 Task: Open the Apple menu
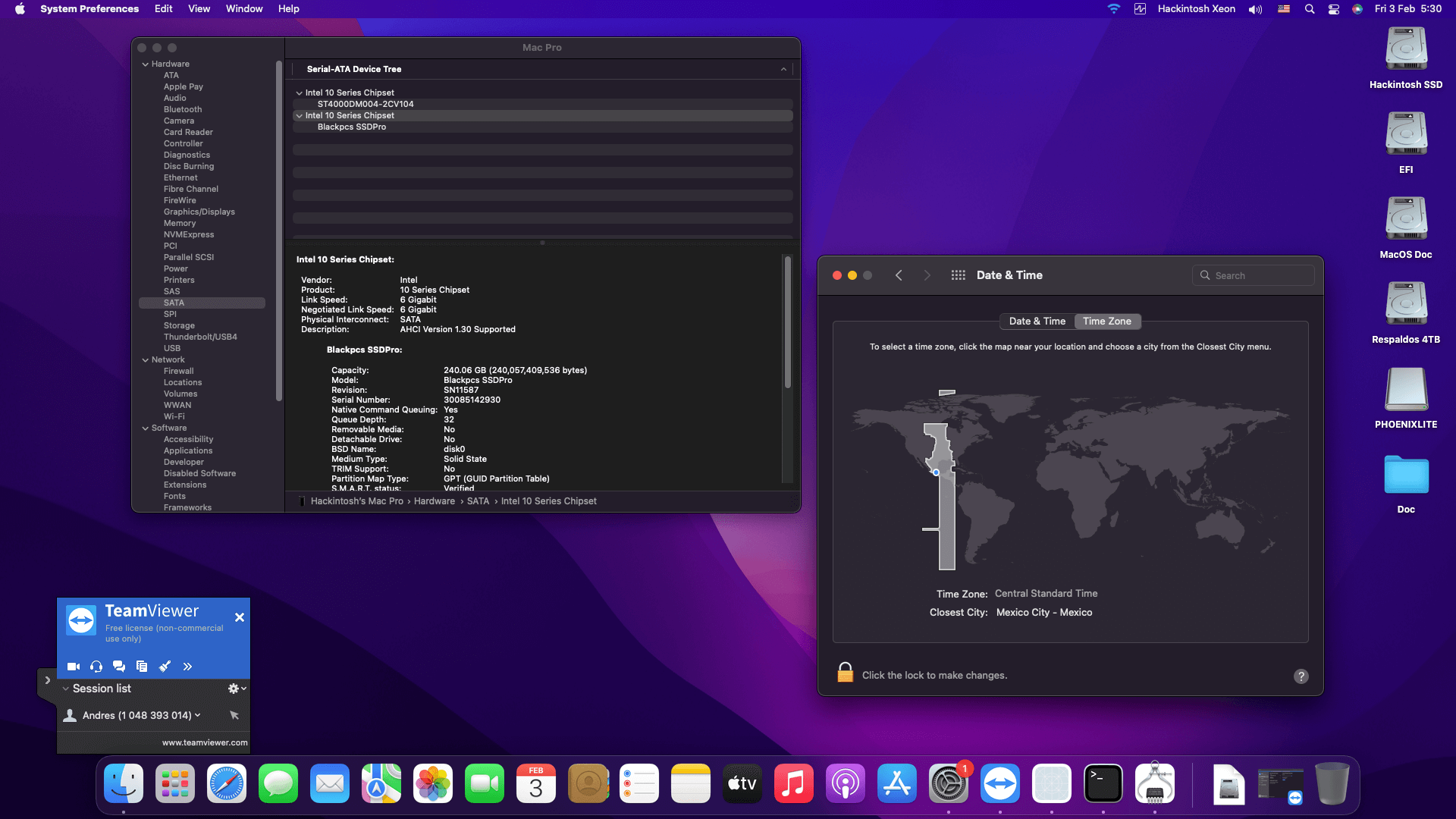[20, 9]
